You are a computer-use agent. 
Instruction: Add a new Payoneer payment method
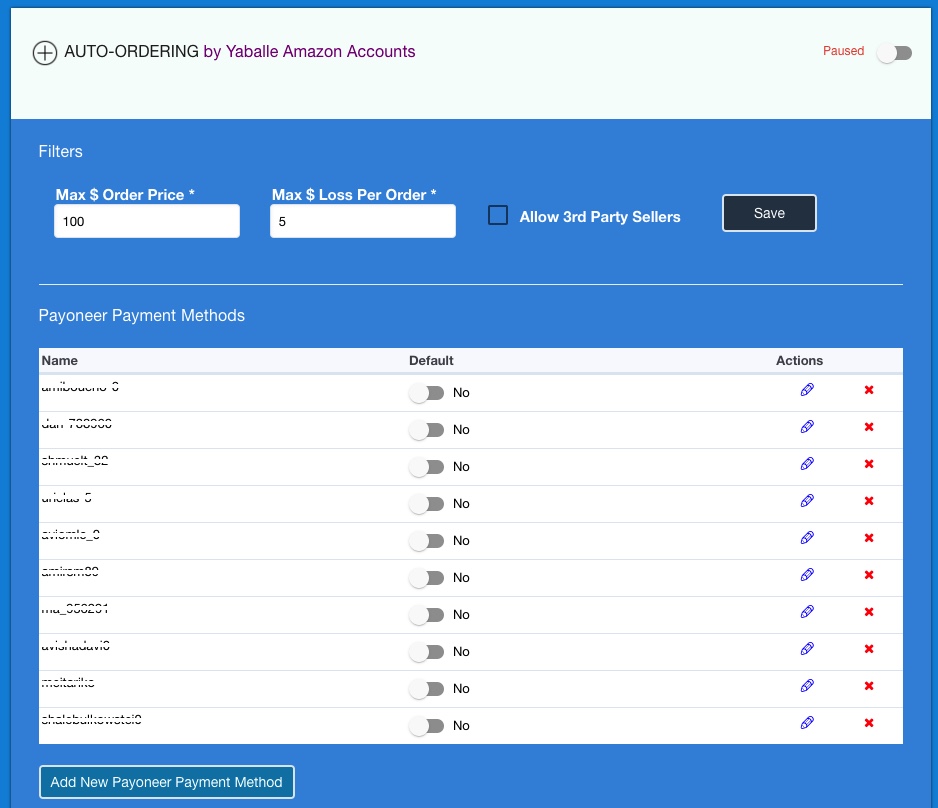tap(167, 782)
